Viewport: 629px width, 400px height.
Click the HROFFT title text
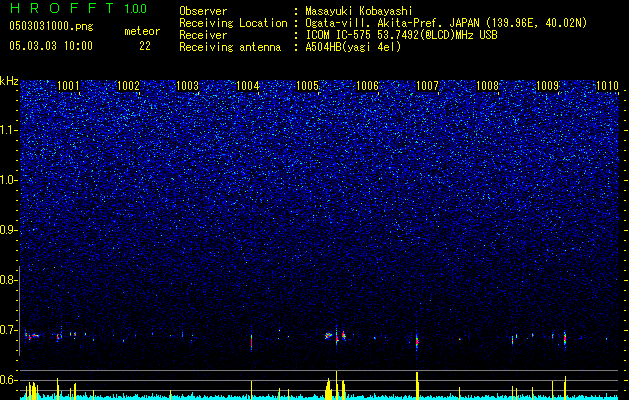63,8
